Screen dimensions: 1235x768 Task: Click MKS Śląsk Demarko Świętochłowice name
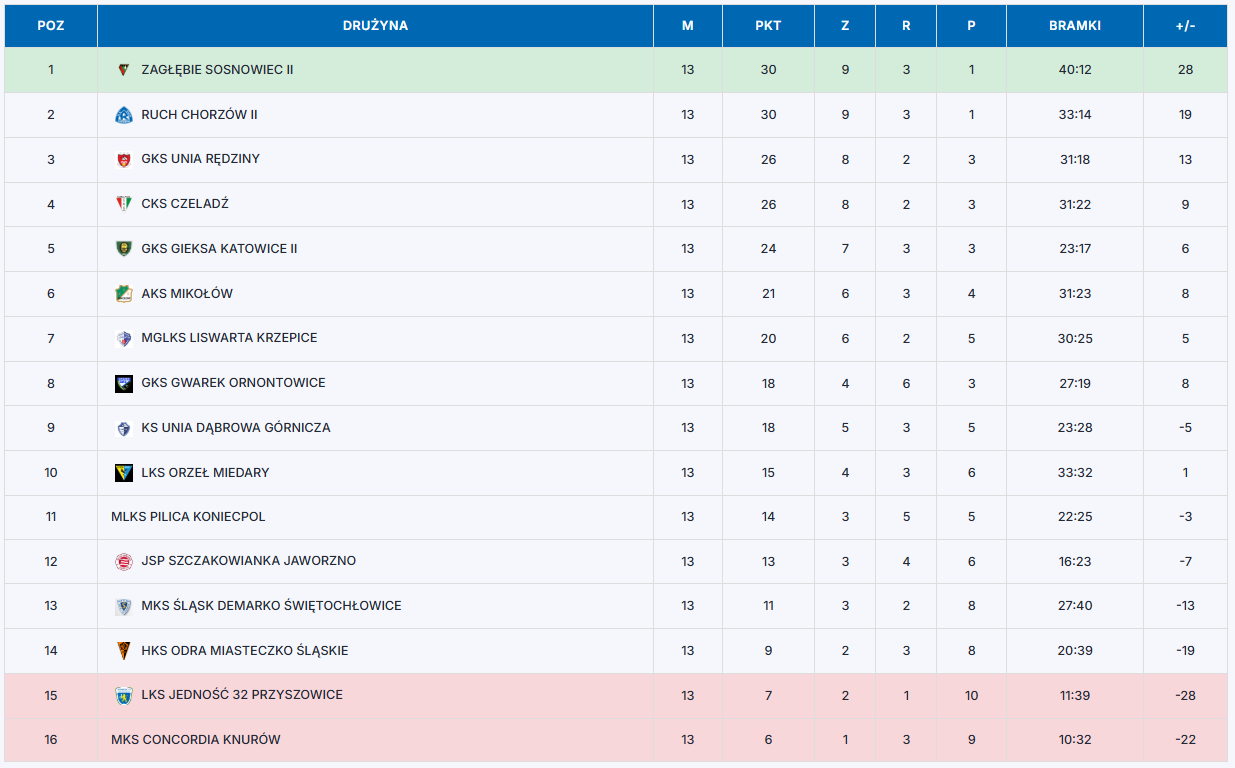pyautogui.click(x=271, y=606)
